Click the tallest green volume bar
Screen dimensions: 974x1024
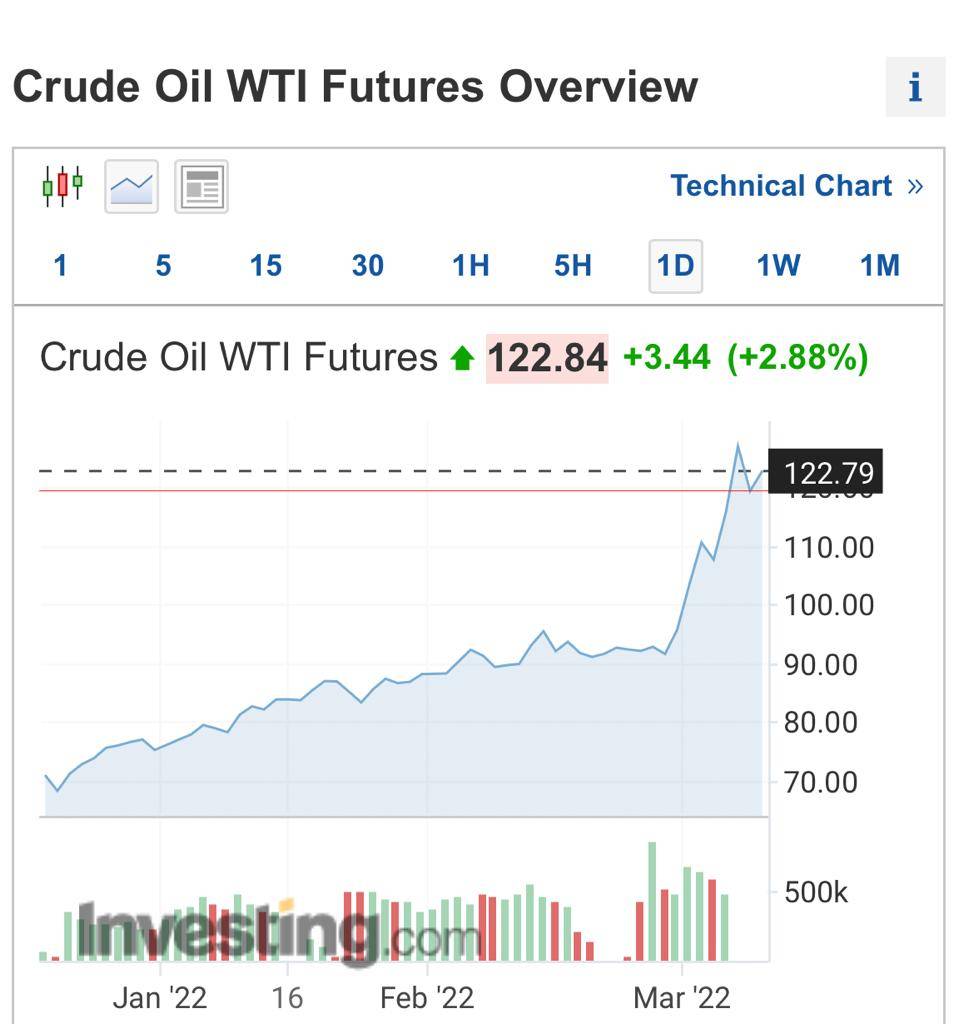tap(652, 902)
